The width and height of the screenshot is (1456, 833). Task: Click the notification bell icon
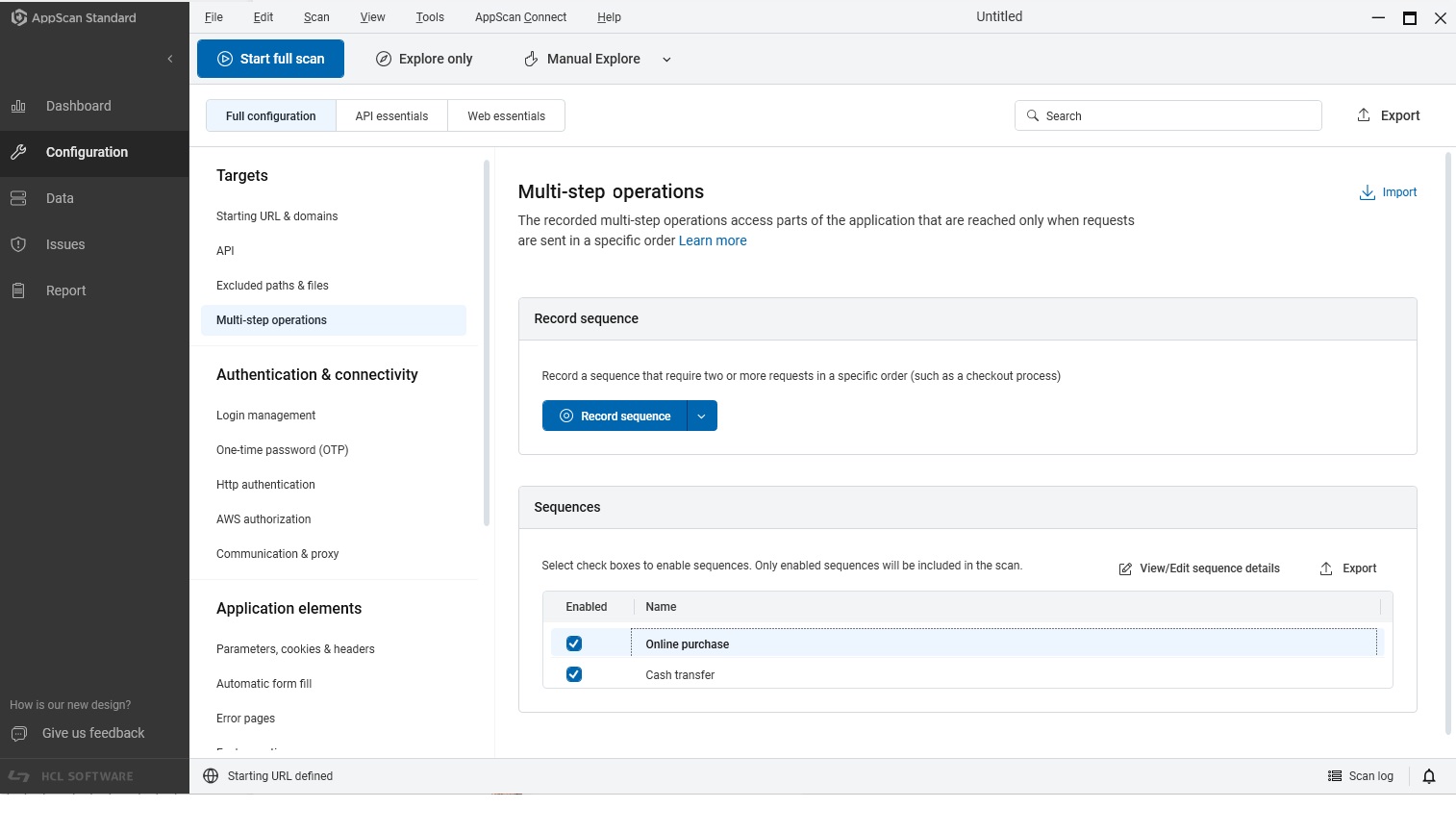coord(1428,776)
